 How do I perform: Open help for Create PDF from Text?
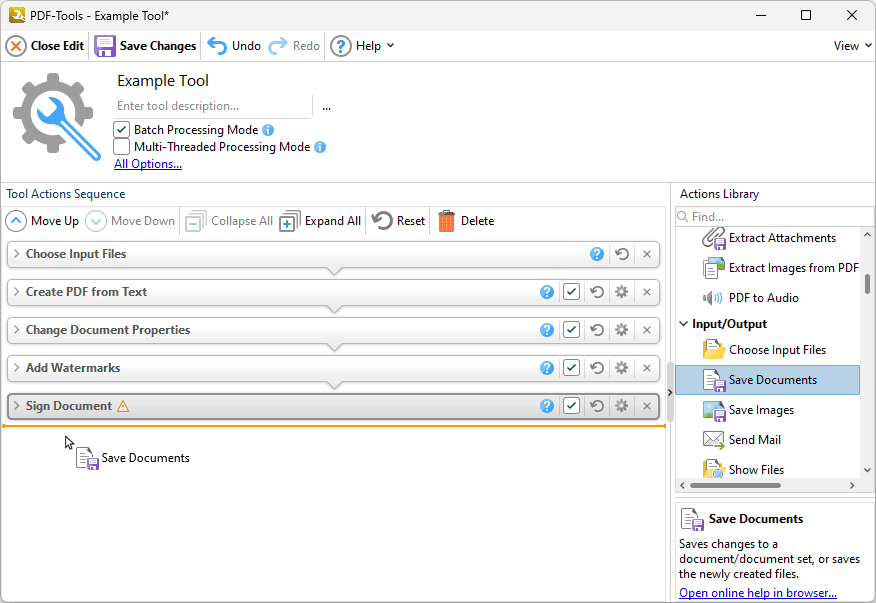[x=547, y=292]
